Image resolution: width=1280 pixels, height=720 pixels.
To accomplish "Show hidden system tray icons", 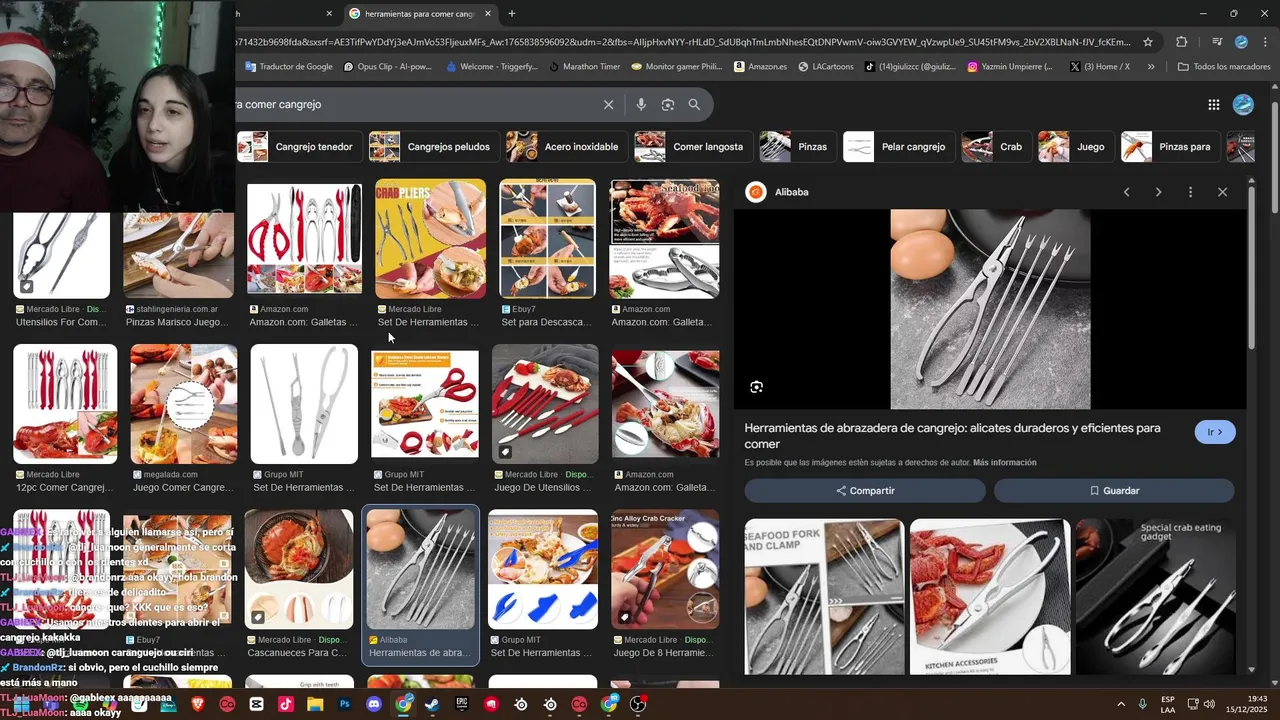I will click(x=1120, y=704).
